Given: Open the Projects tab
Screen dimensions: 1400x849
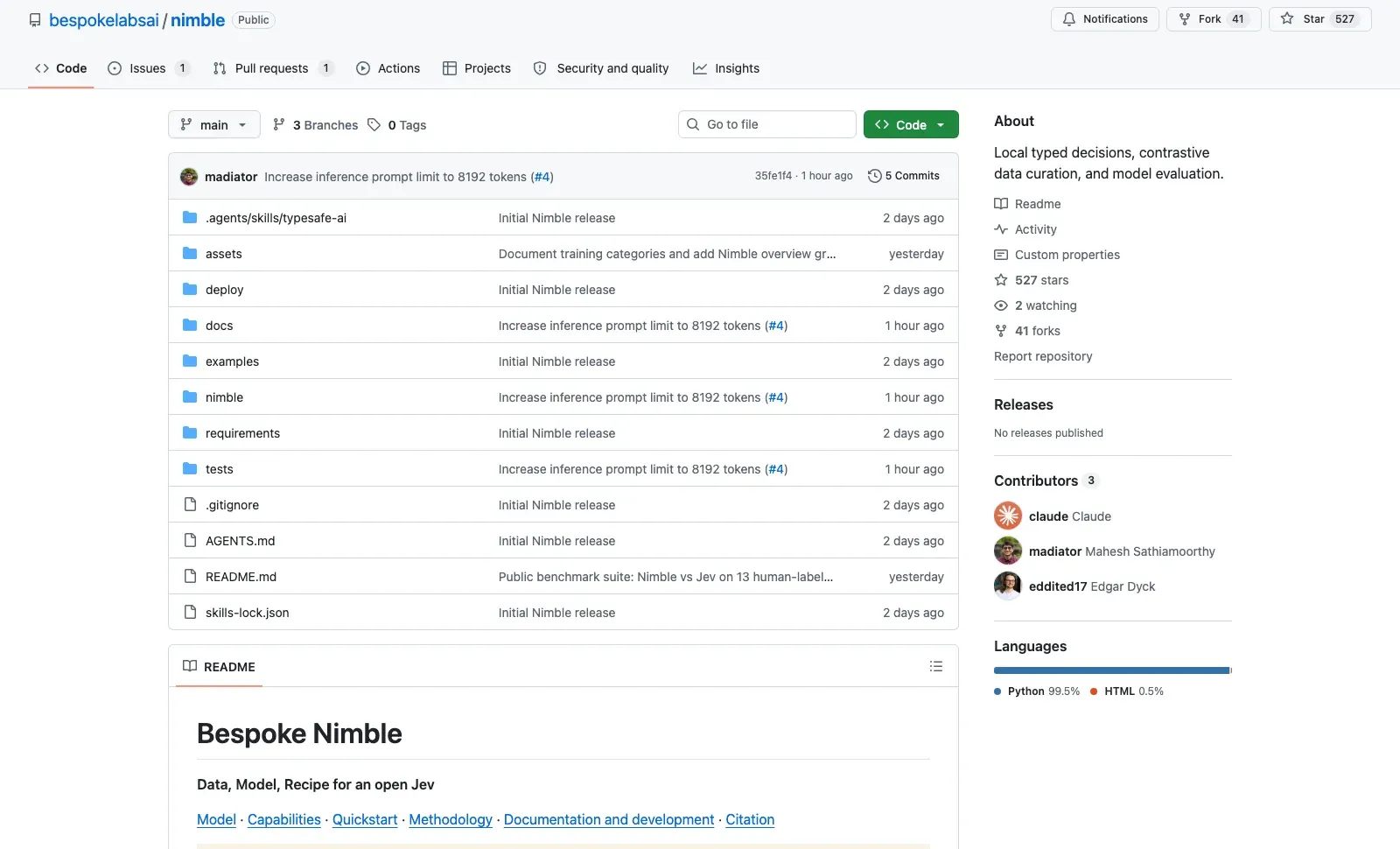Looking at the screenshot, I should 477,68.
